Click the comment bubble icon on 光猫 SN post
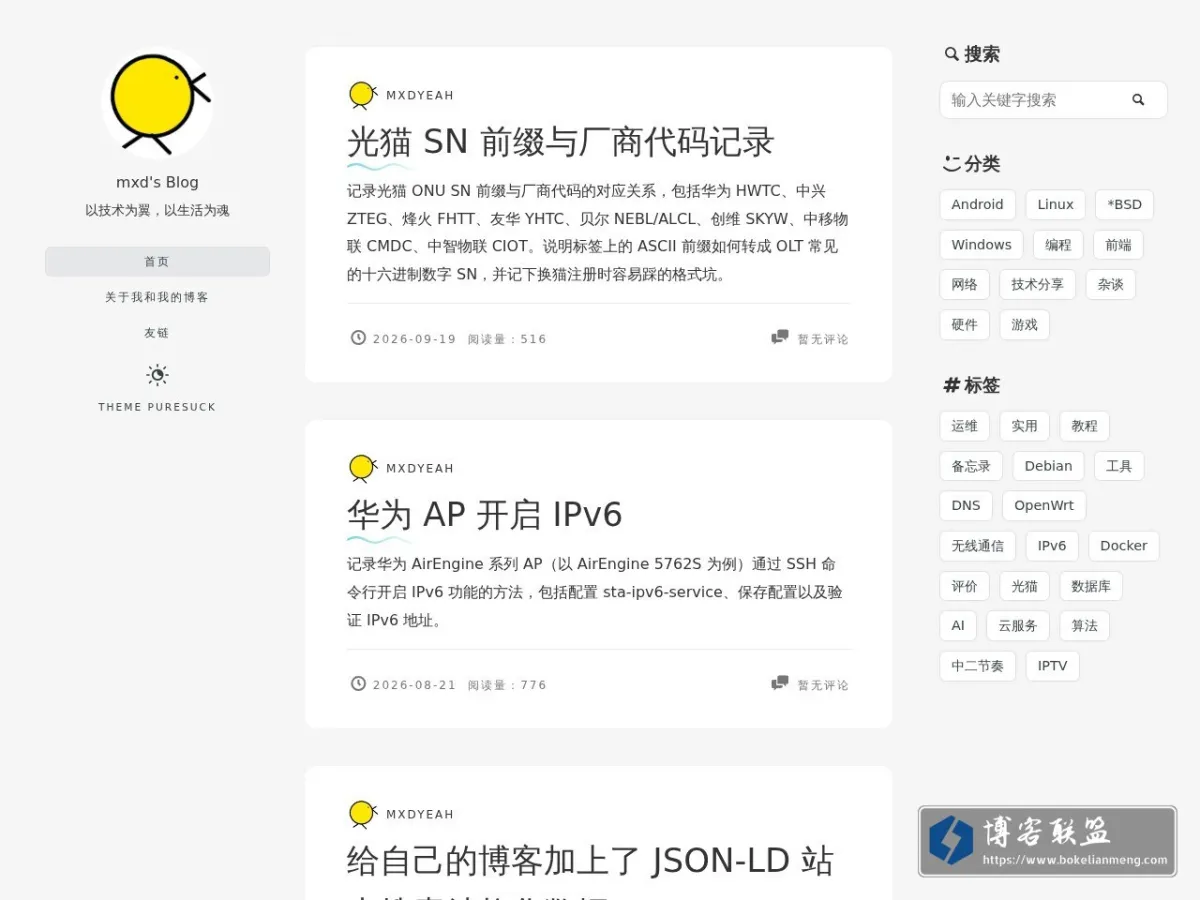 pyautogui.click(x=780, y=338)
